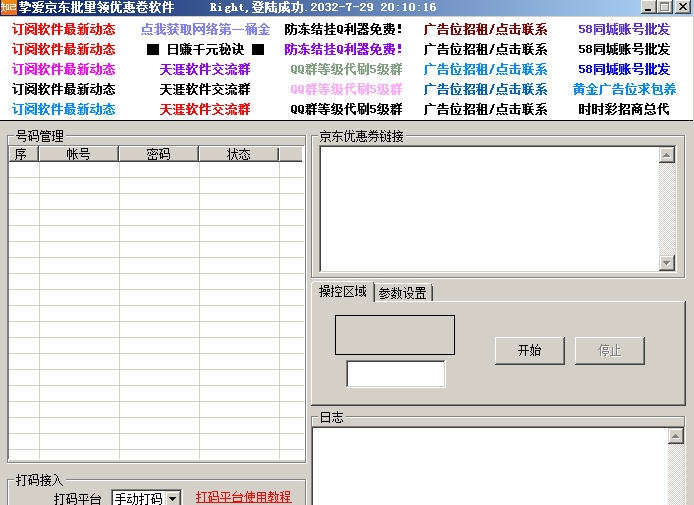Click the captcha image box
The height and width of the screenshot is (505, 694).
pos(395,335)
